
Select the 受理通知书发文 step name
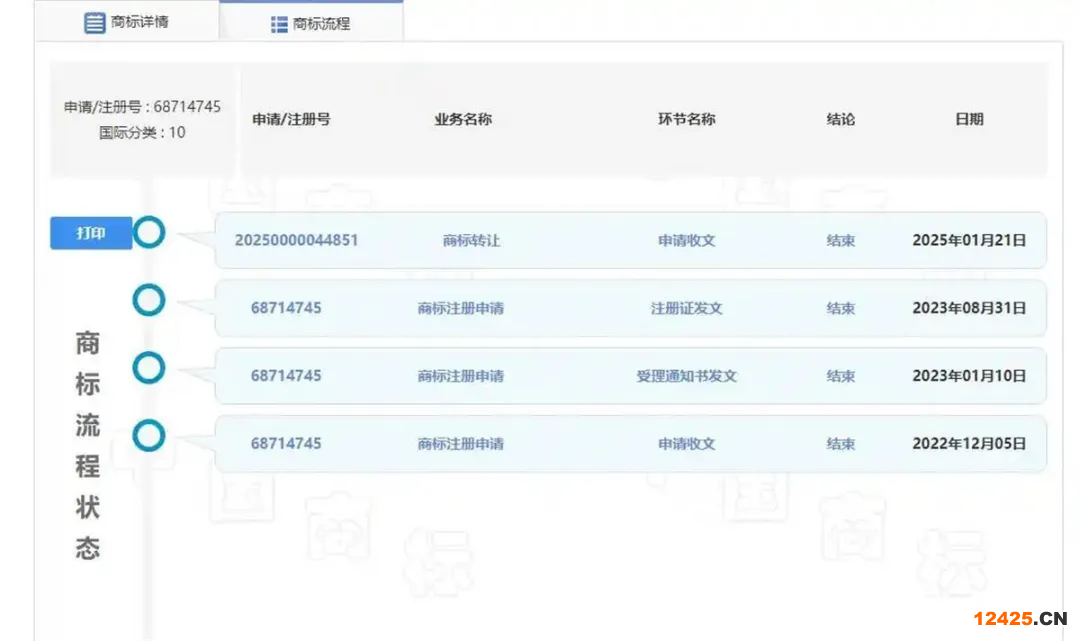[x=686, y=376]
